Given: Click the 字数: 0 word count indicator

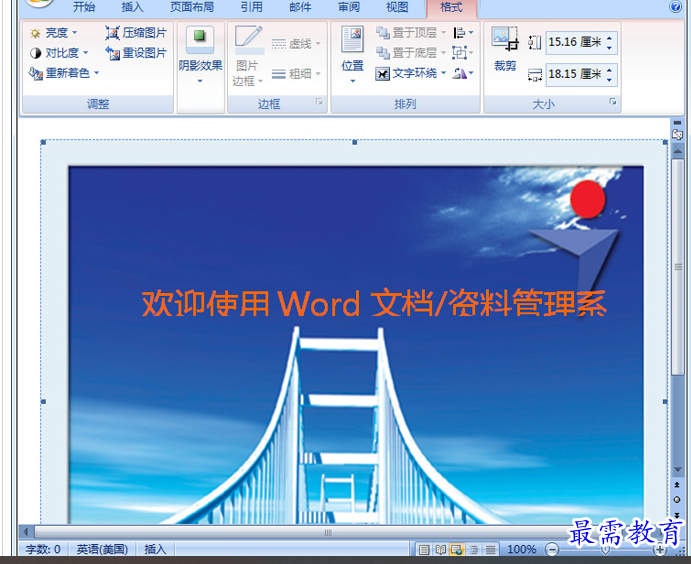Looking at the screenshot, I should coord(43,549).
